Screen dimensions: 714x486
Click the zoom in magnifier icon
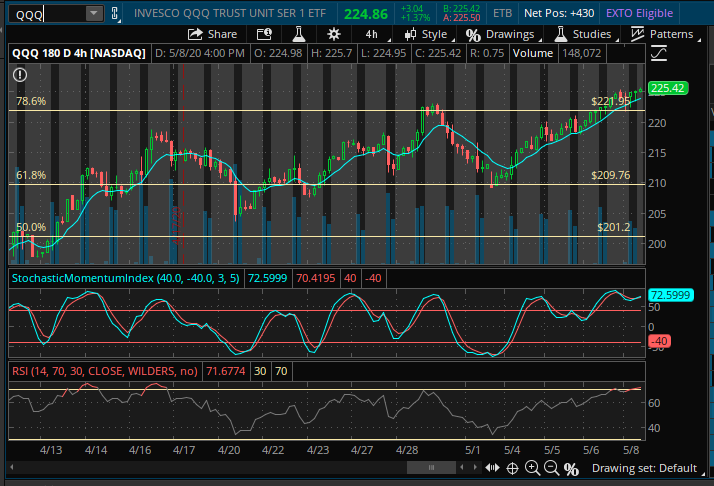(532, 468)
